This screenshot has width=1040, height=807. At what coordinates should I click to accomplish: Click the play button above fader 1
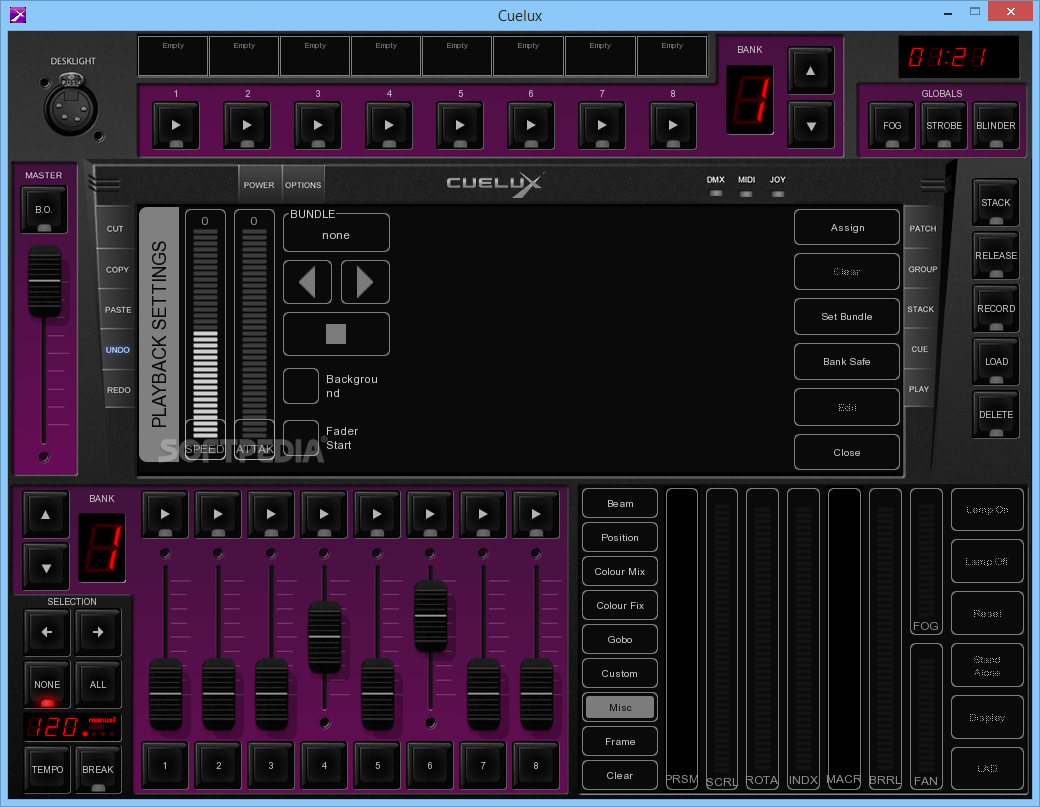click(164, 514)
